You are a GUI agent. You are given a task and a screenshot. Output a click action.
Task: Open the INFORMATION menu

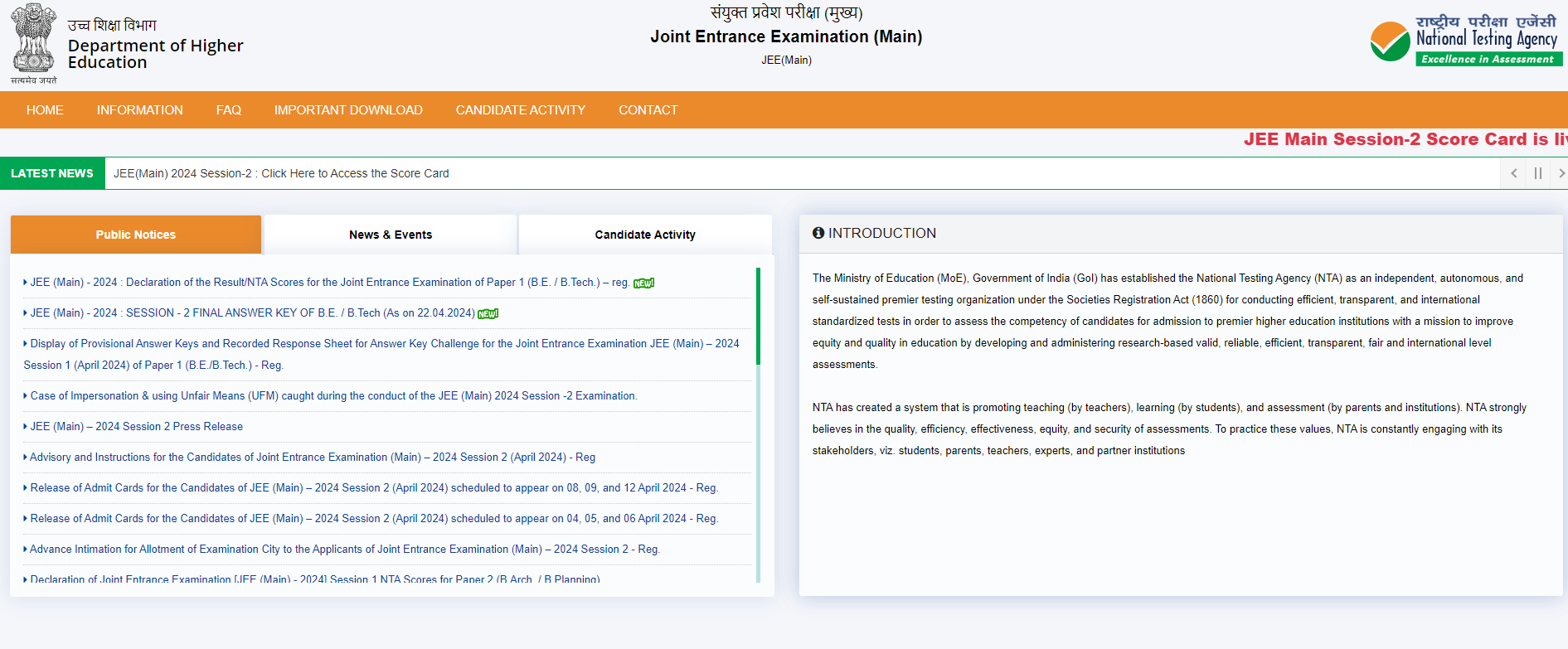pos(140,110)
